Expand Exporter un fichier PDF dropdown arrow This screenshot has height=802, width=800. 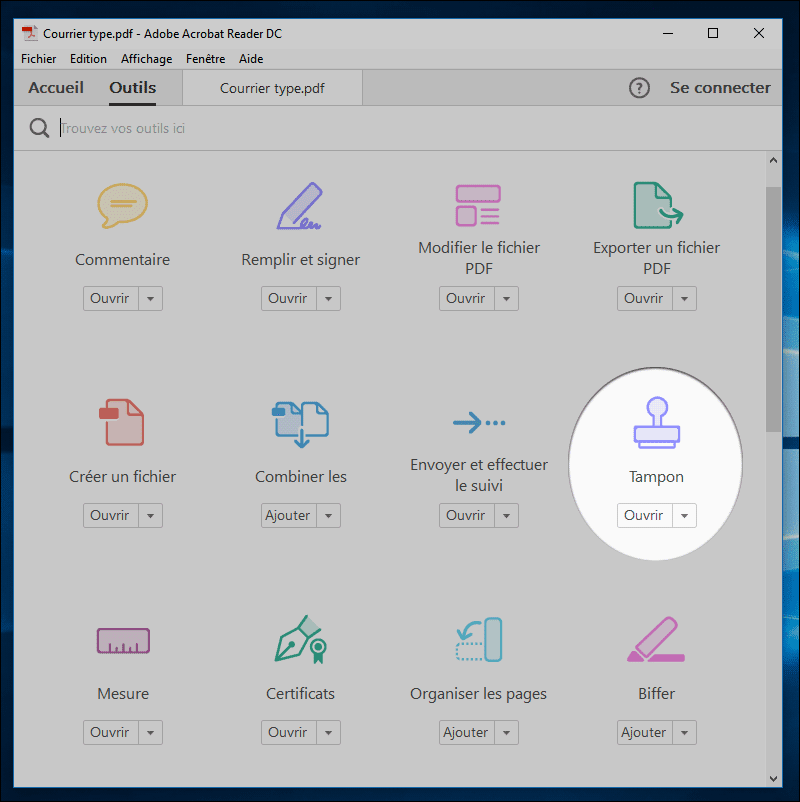click(x=684, y=298)
